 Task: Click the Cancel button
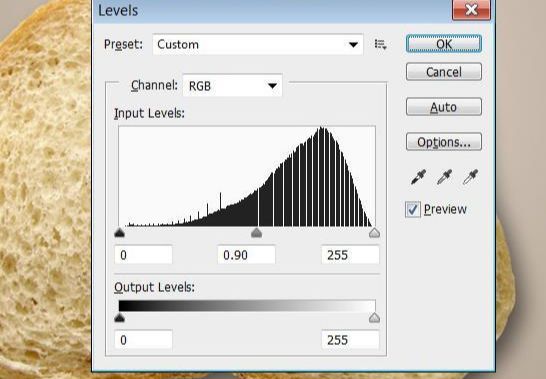444,72
